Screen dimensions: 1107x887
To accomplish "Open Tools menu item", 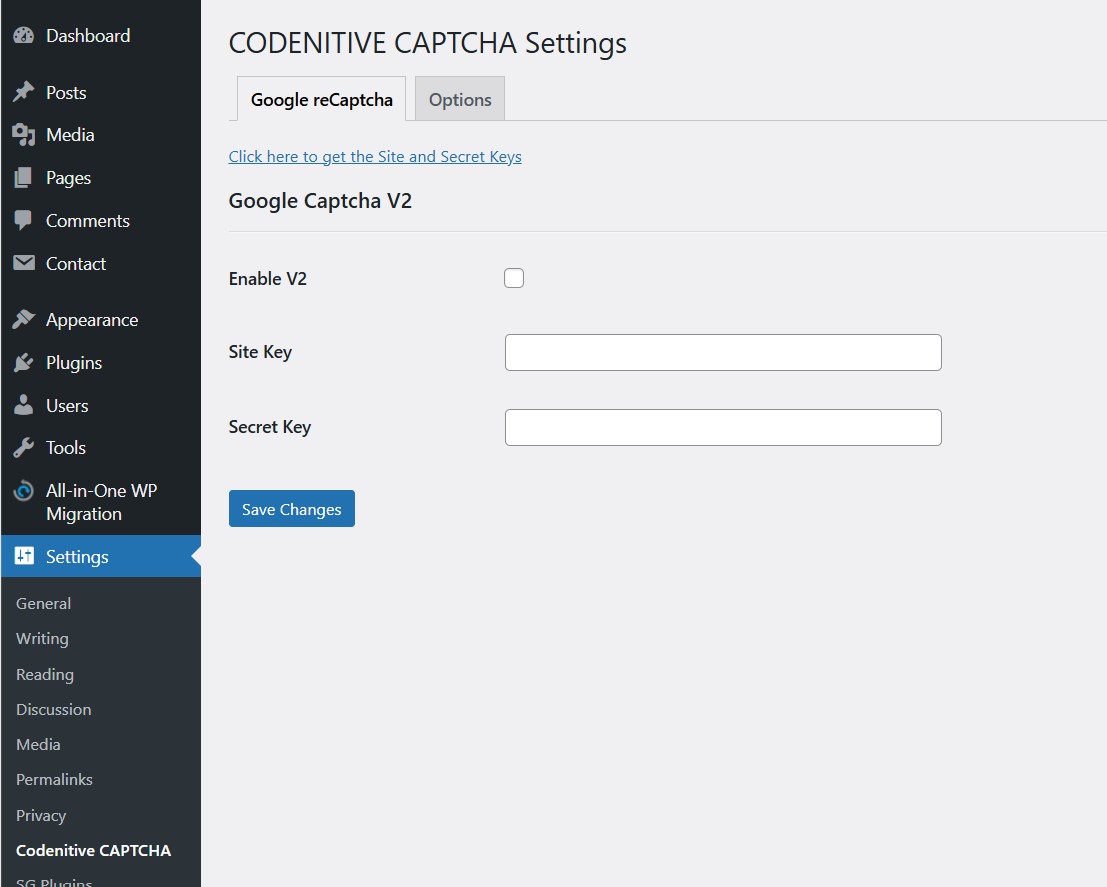I will coord(66,448).
